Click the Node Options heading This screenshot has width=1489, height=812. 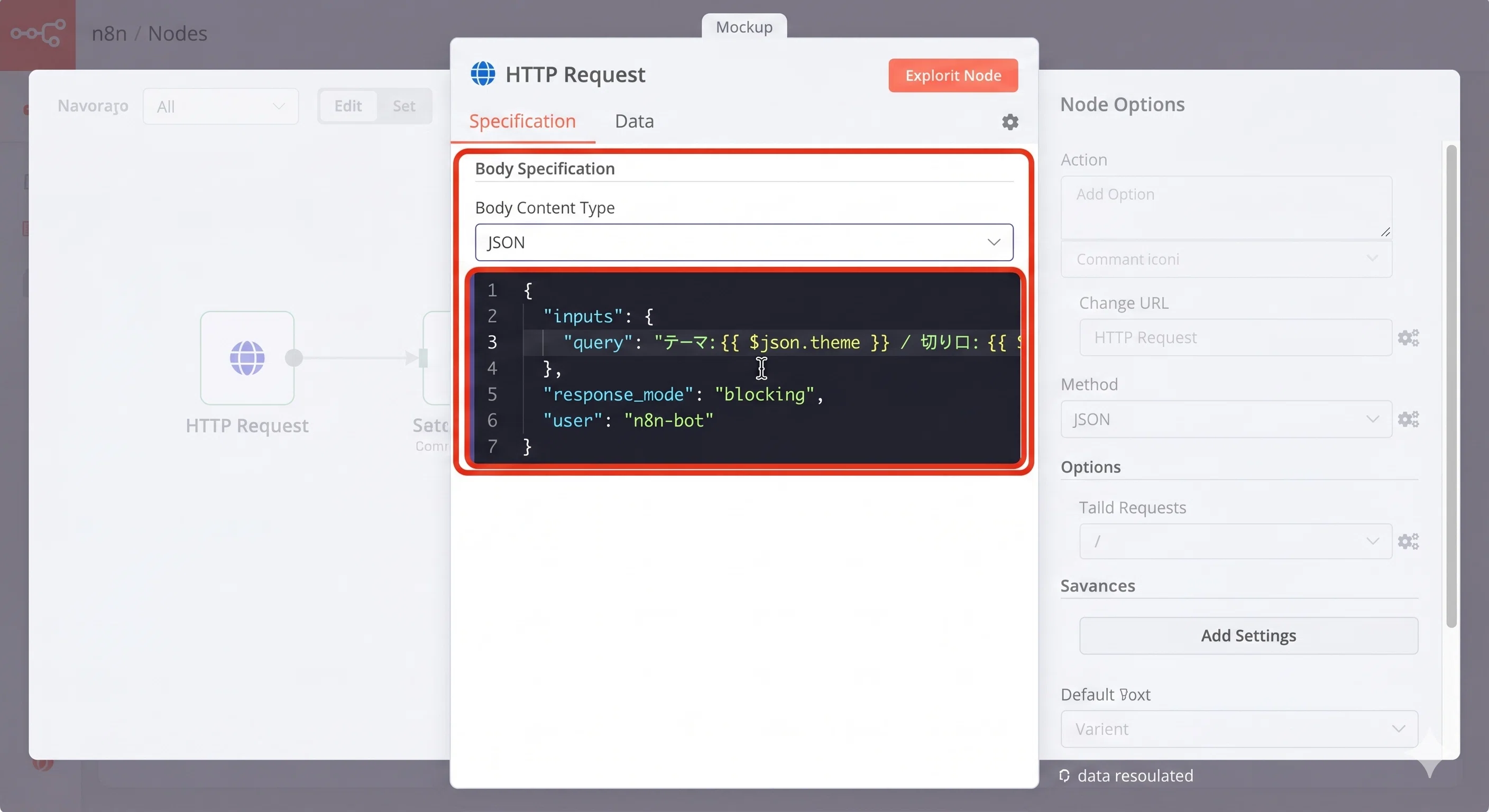tap(1122, 104)
